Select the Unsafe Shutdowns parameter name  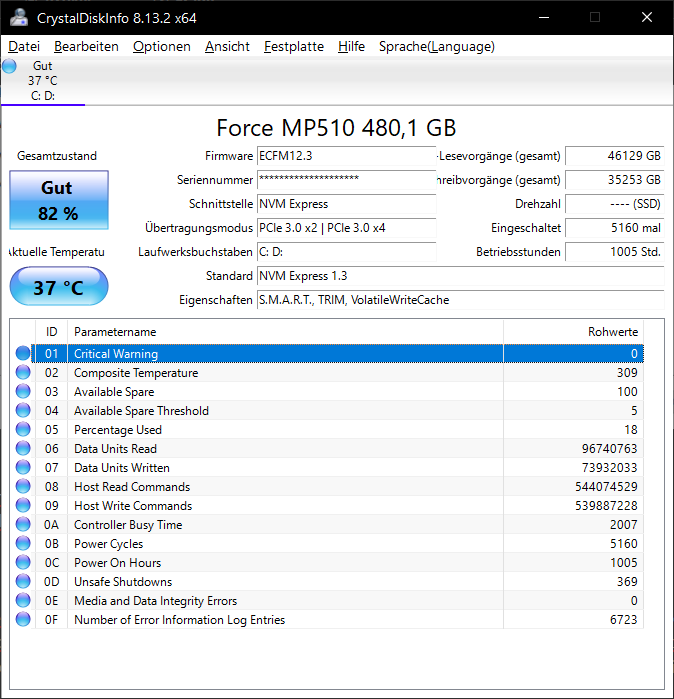tap(123, 582)
